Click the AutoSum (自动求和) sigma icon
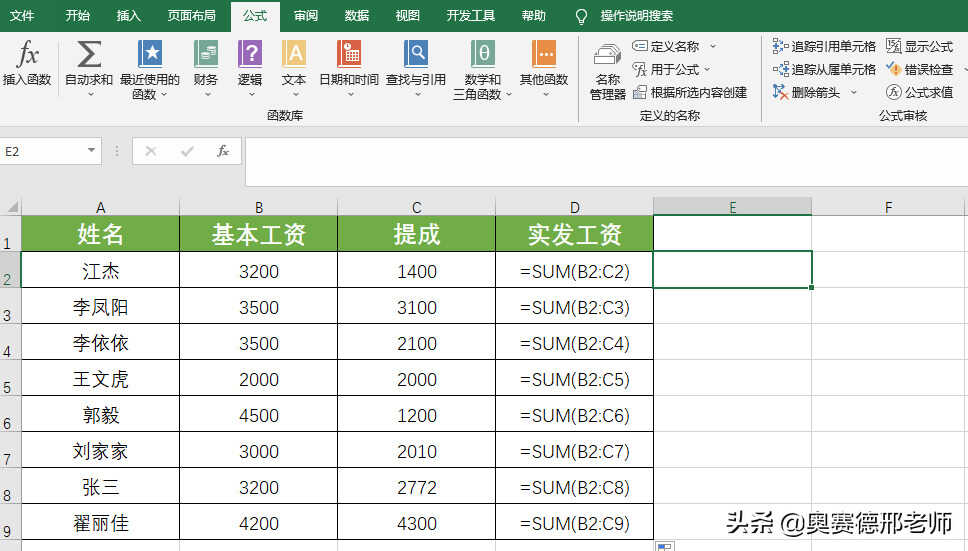Screen dimensions: 968x551 89,54
